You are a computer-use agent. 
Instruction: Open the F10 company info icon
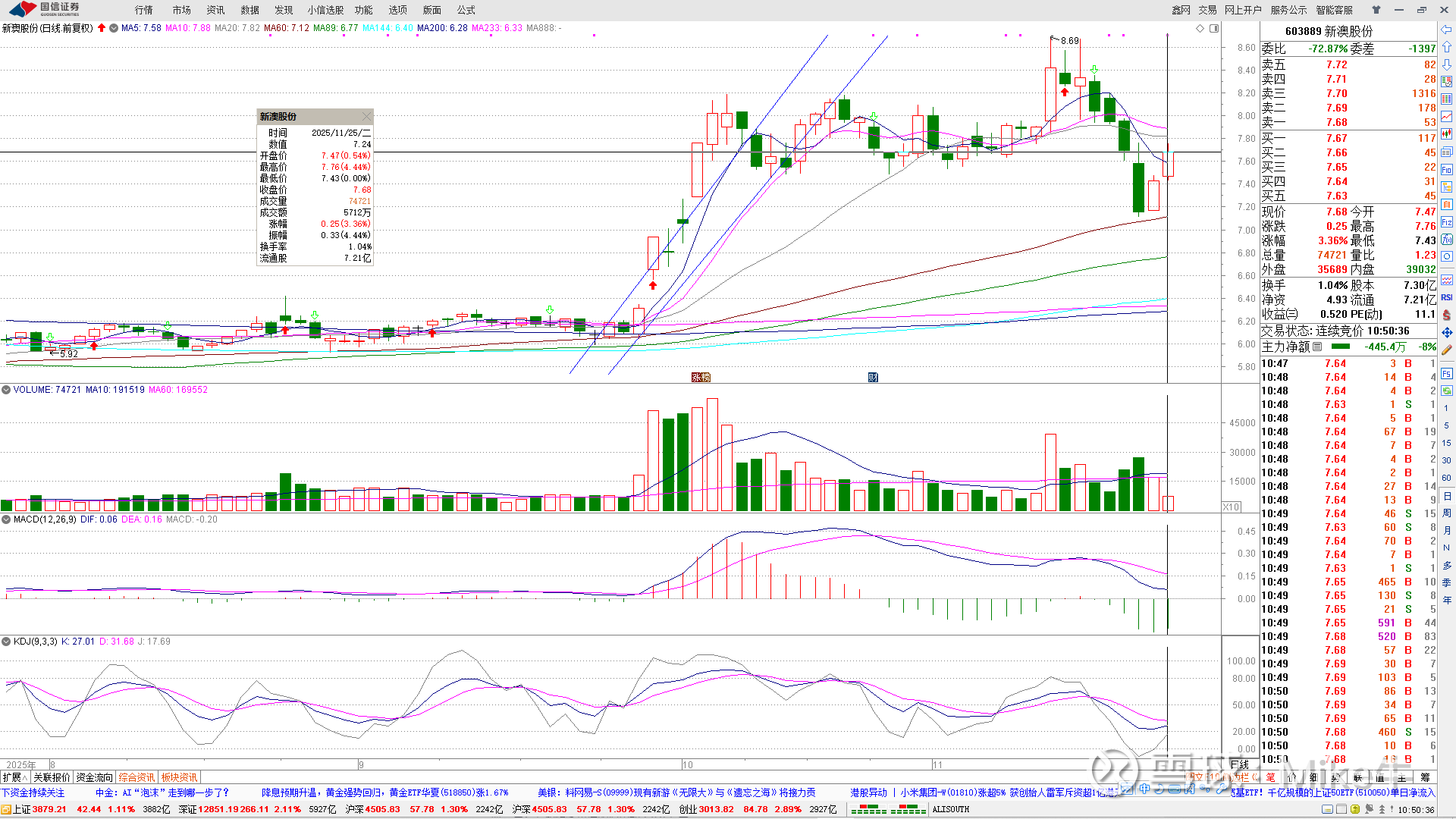tap(1447, 169)
